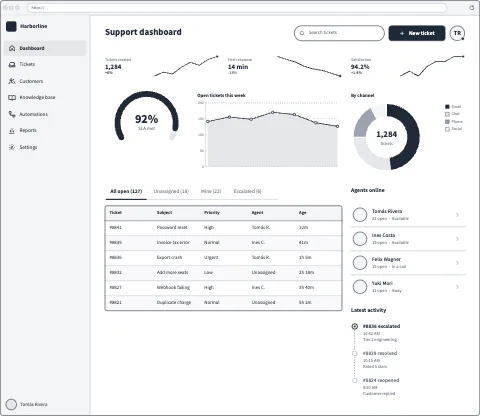Click the plus icon on New ticket

[402, 33]
